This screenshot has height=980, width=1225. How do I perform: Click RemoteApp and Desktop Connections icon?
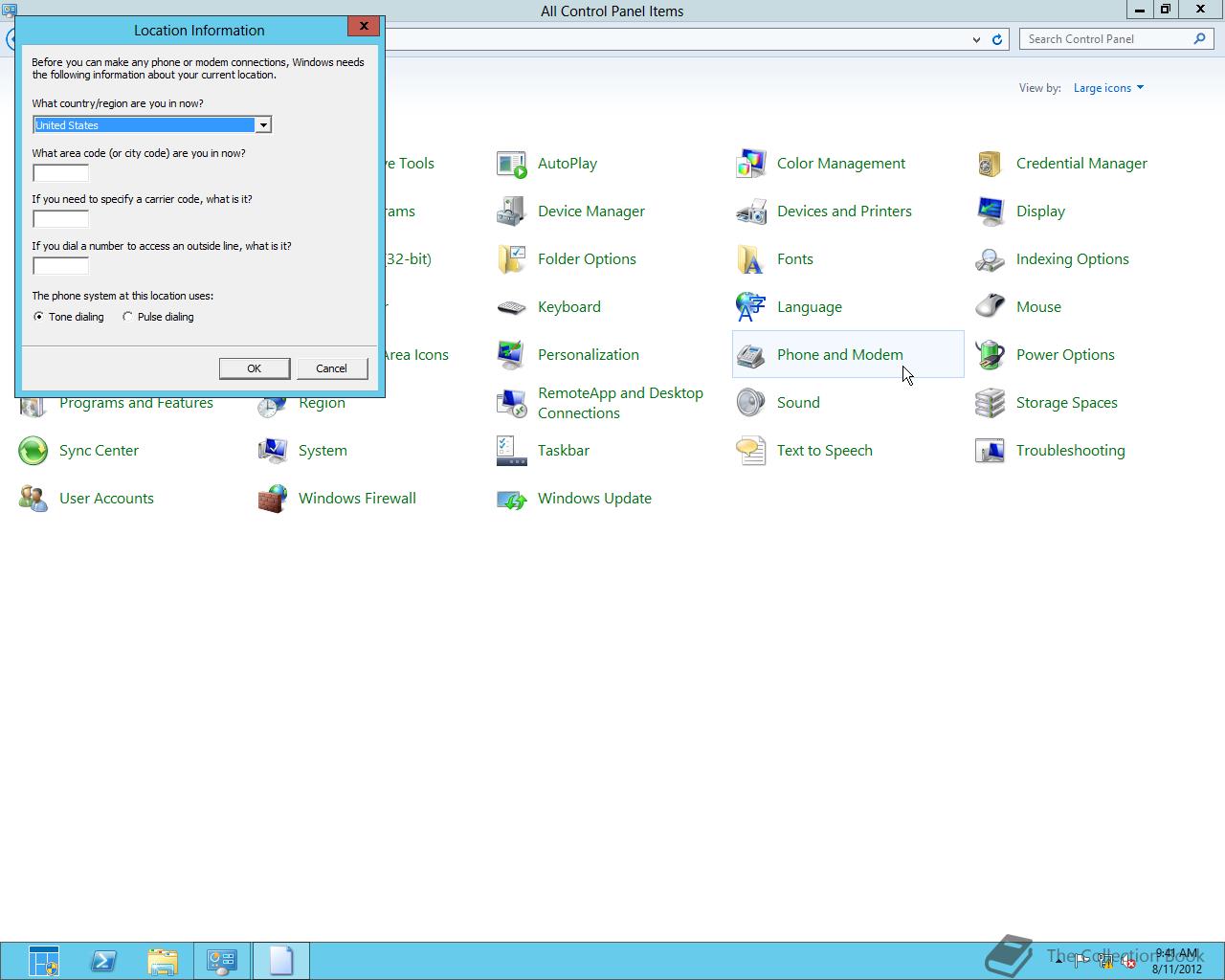point(512,403)
